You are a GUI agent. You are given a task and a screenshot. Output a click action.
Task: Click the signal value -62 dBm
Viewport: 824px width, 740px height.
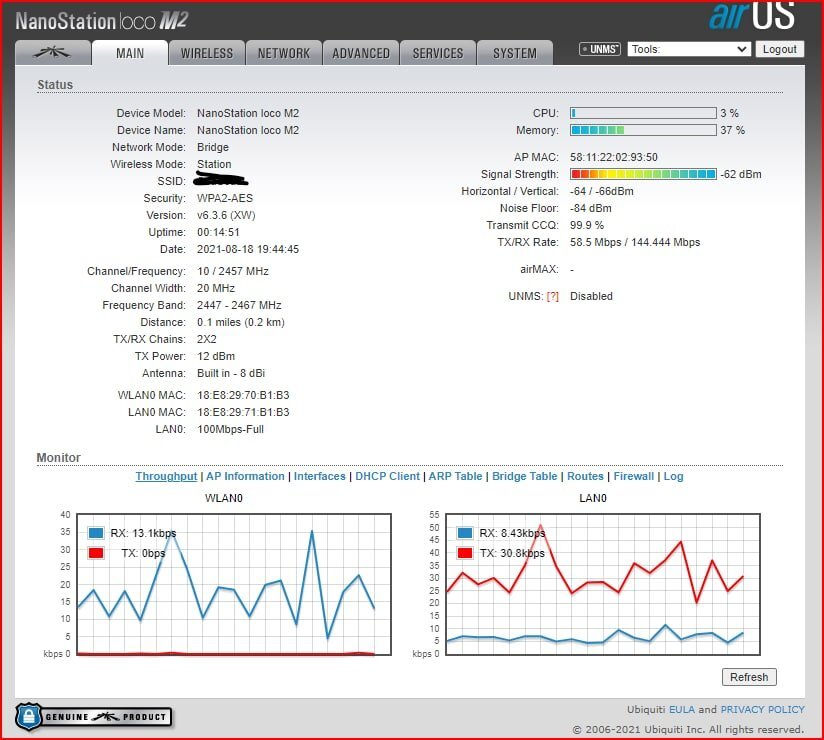741,174
